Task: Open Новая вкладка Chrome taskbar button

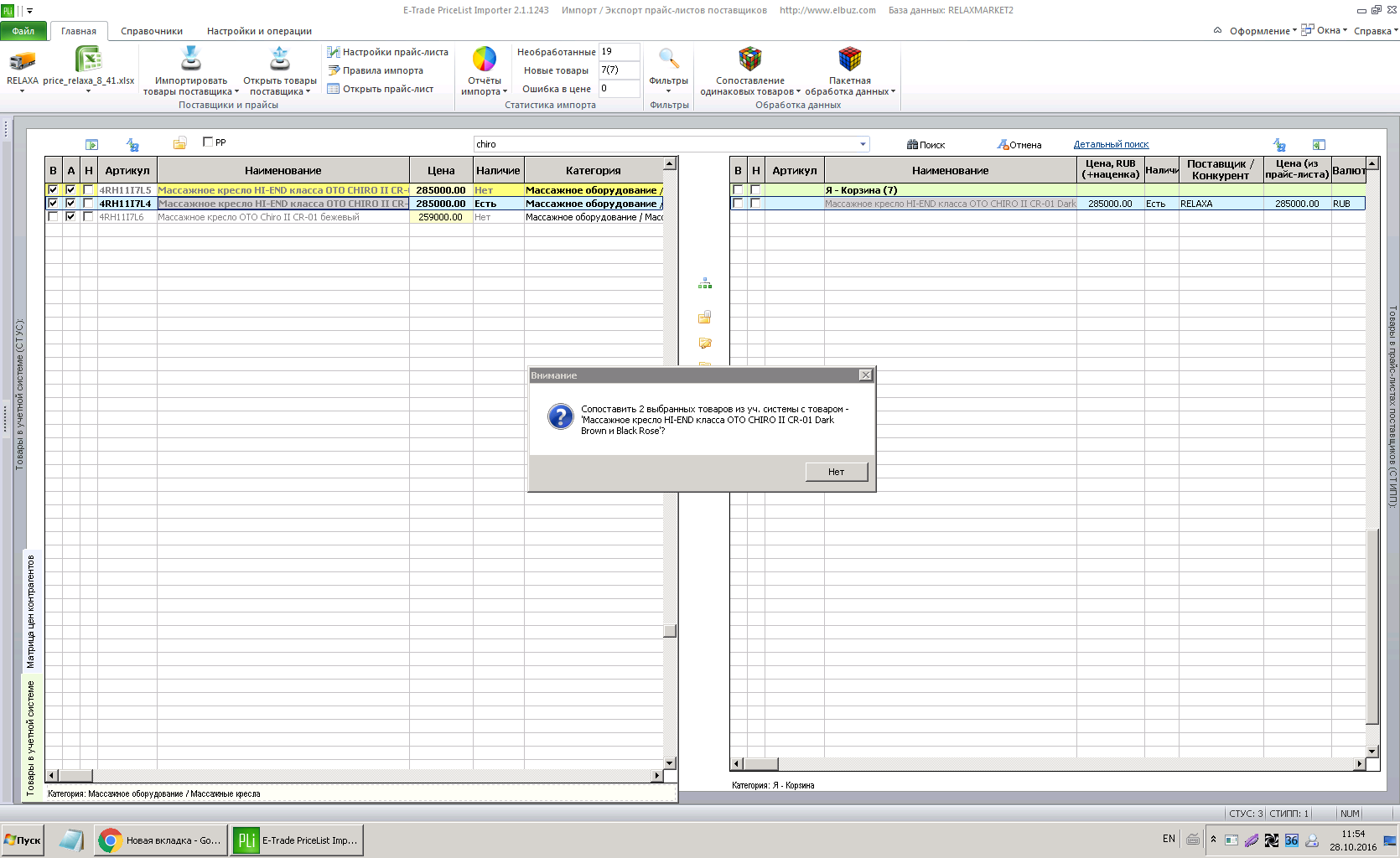Action: tap(161, 840)
